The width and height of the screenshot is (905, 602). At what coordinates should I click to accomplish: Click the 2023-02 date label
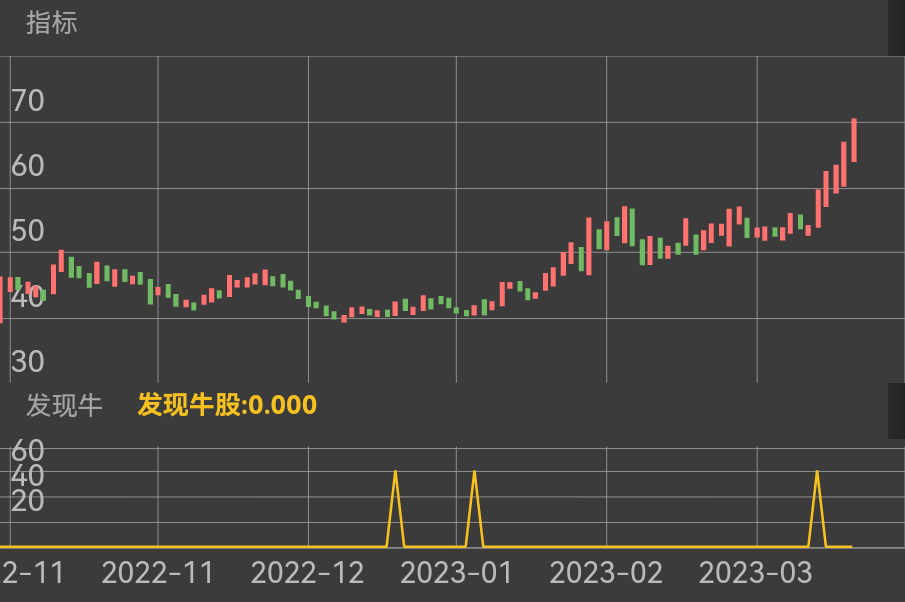click(x=608, y=574)
